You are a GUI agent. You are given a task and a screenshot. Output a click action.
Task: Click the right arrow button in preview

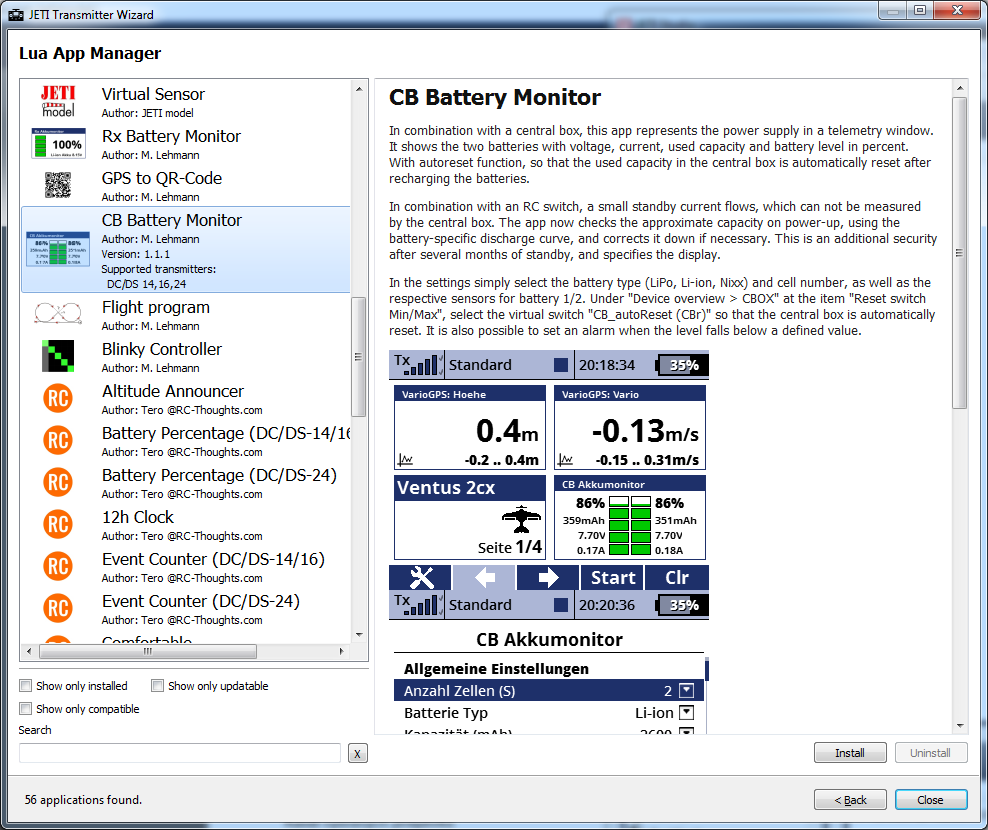coord(548,577)
